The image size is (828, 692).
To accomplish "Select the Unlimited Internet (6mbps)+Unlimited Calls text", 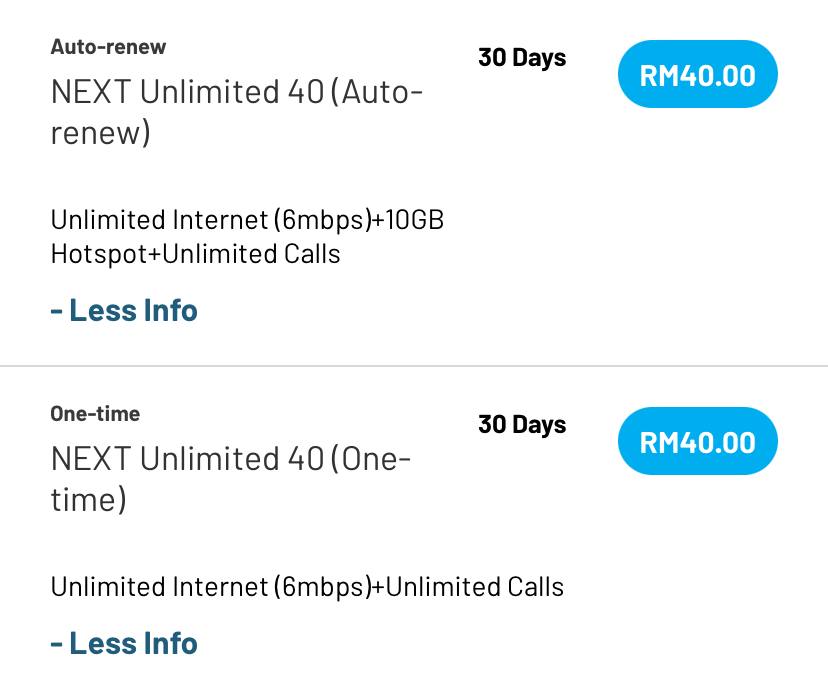I will coord(307,587).
